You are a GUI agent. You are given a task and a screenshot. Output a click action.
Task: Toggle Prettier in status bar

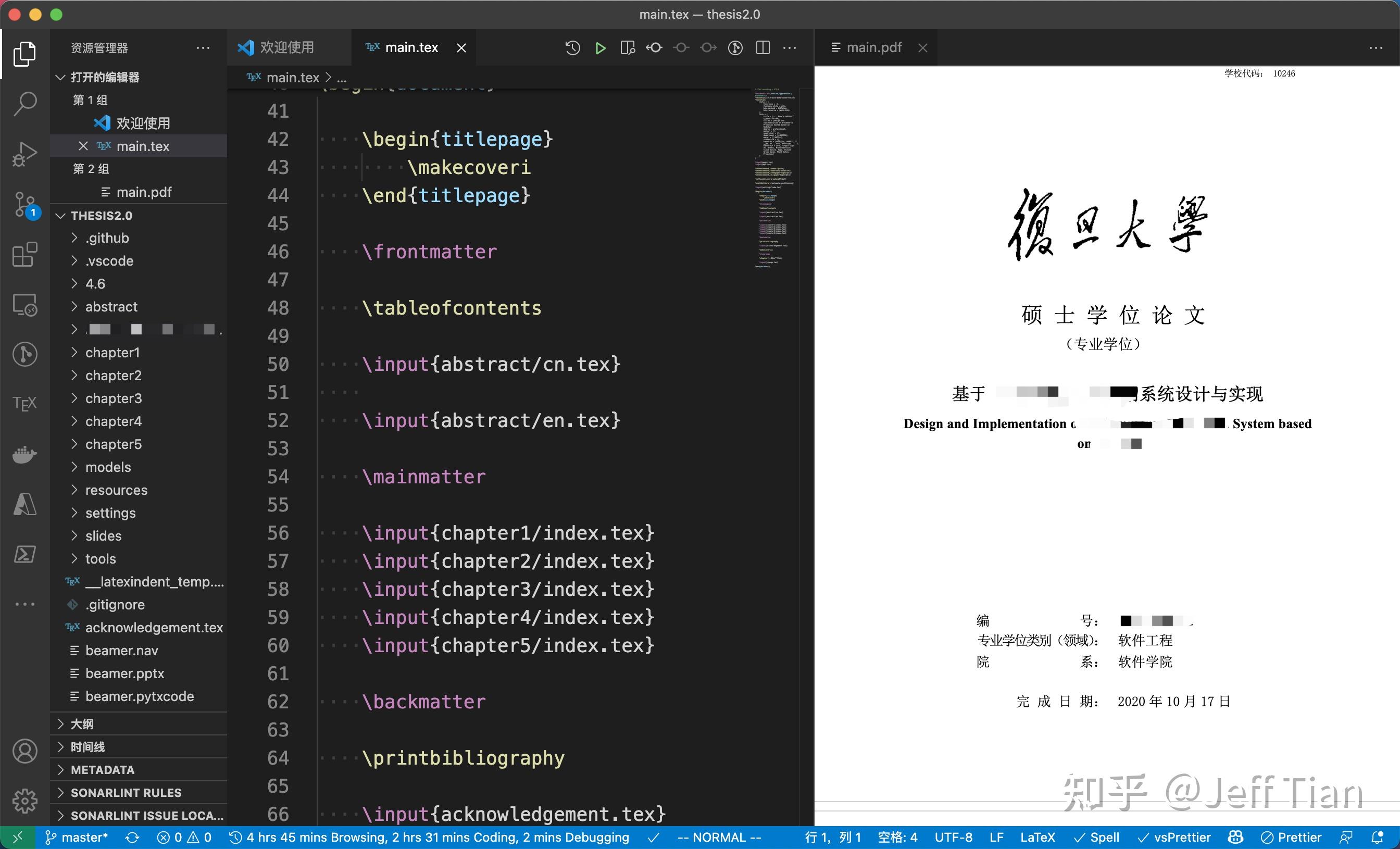coord(1291,837)
